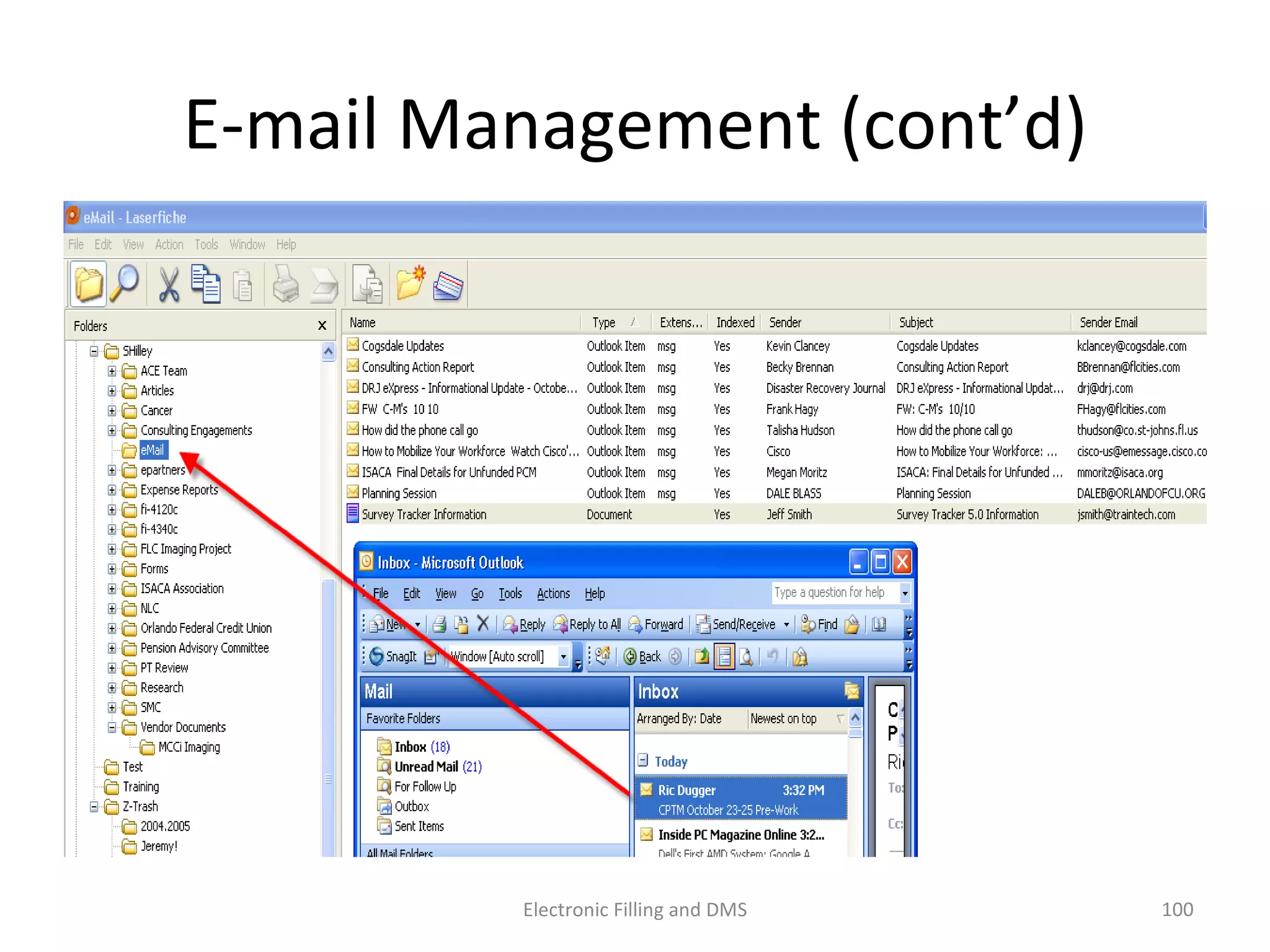Open the Actions menu in Outlook

point(553,594)
